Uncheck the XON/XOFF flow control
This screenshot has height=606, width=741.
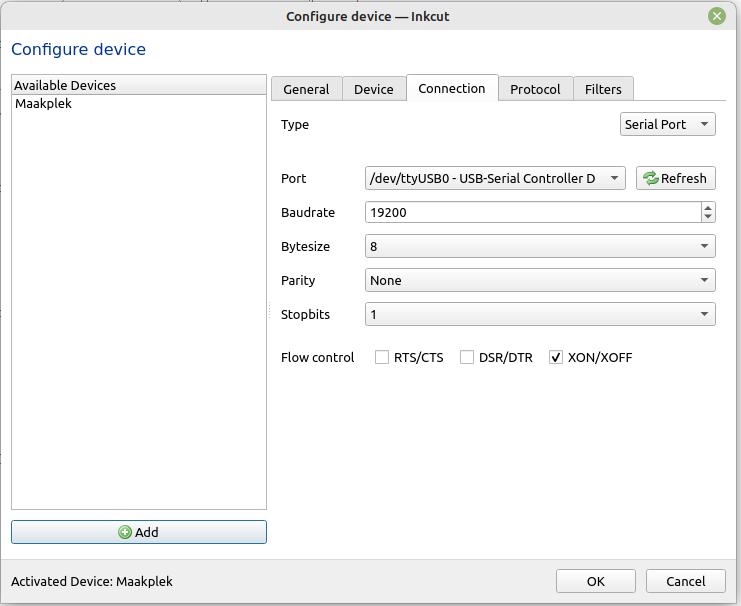pyautogui.click(x=556, y=357)
